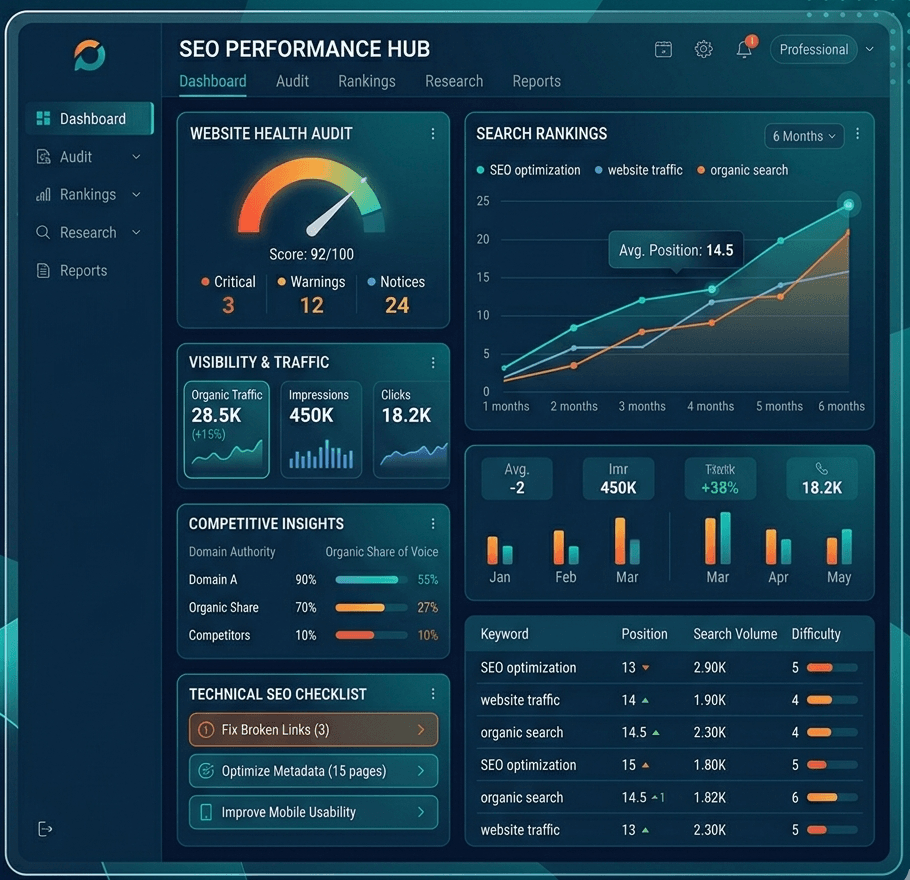The image size is (910, 880).
Task: Open Improve Mobile Usability chevron arrow
Action: pyautogui.click(x=421, y=812)
